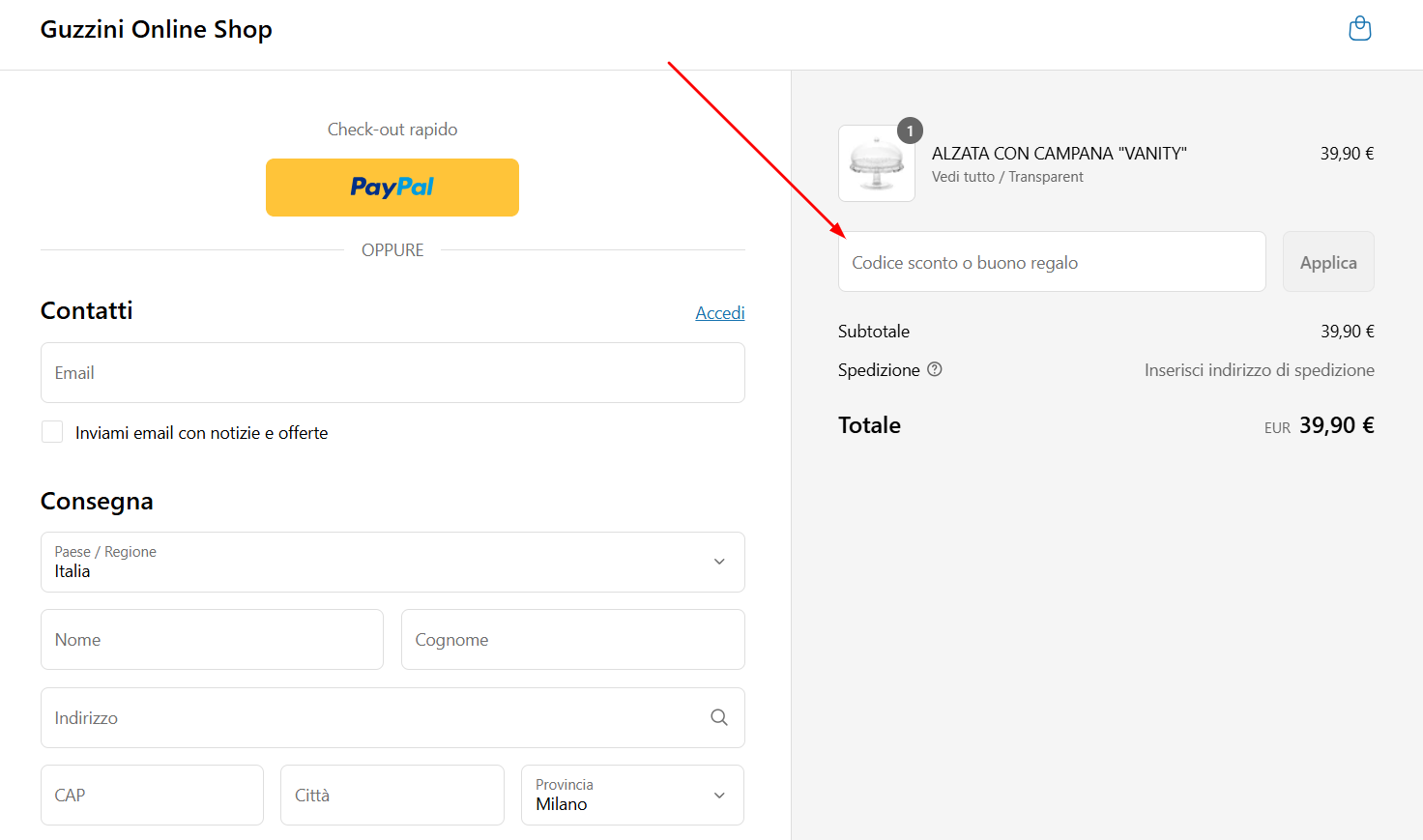Click the discount code or gift card field
1423x840 pixels.
click(x=1051, y=262)
